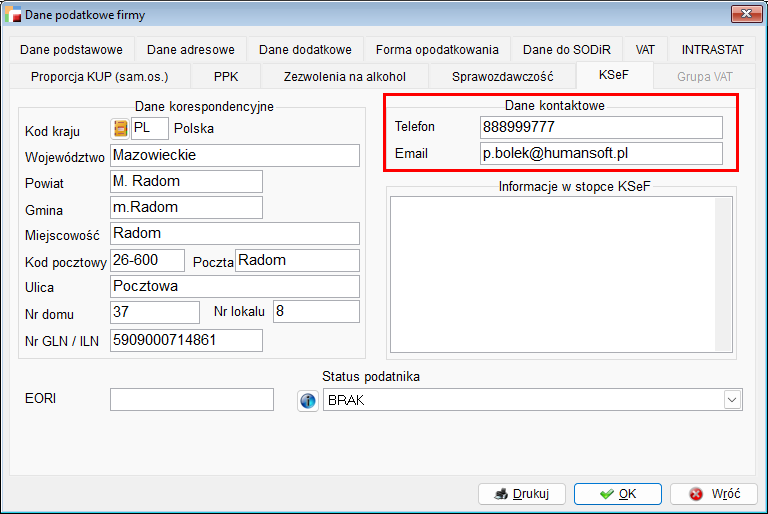Click the country code lookup icon
768x514 pixels.
(120, 128)
